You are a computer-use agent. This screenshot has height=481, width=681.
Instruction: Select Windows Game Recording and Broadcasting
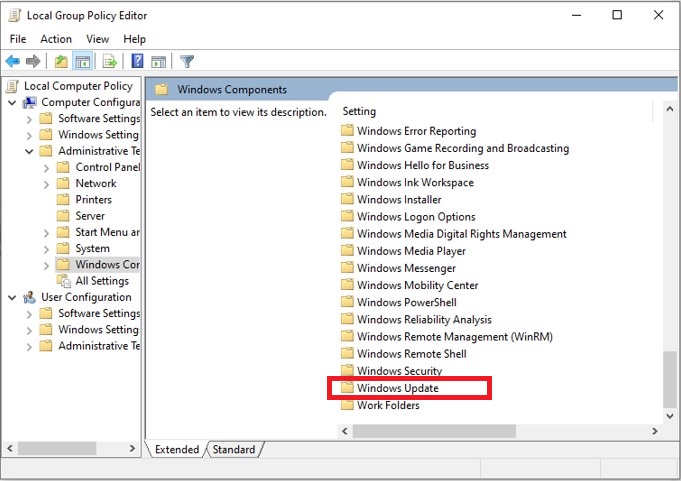[463, 148]
